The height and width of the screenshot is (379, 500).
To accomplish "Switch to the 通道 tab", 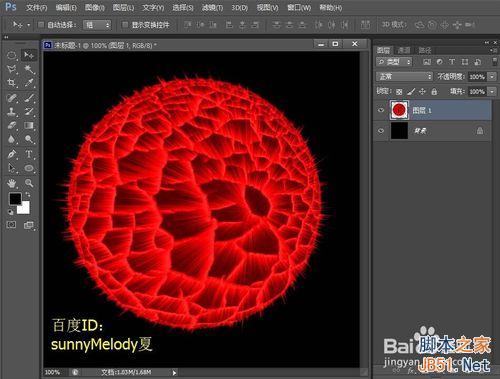I will (x=404, y=50).
